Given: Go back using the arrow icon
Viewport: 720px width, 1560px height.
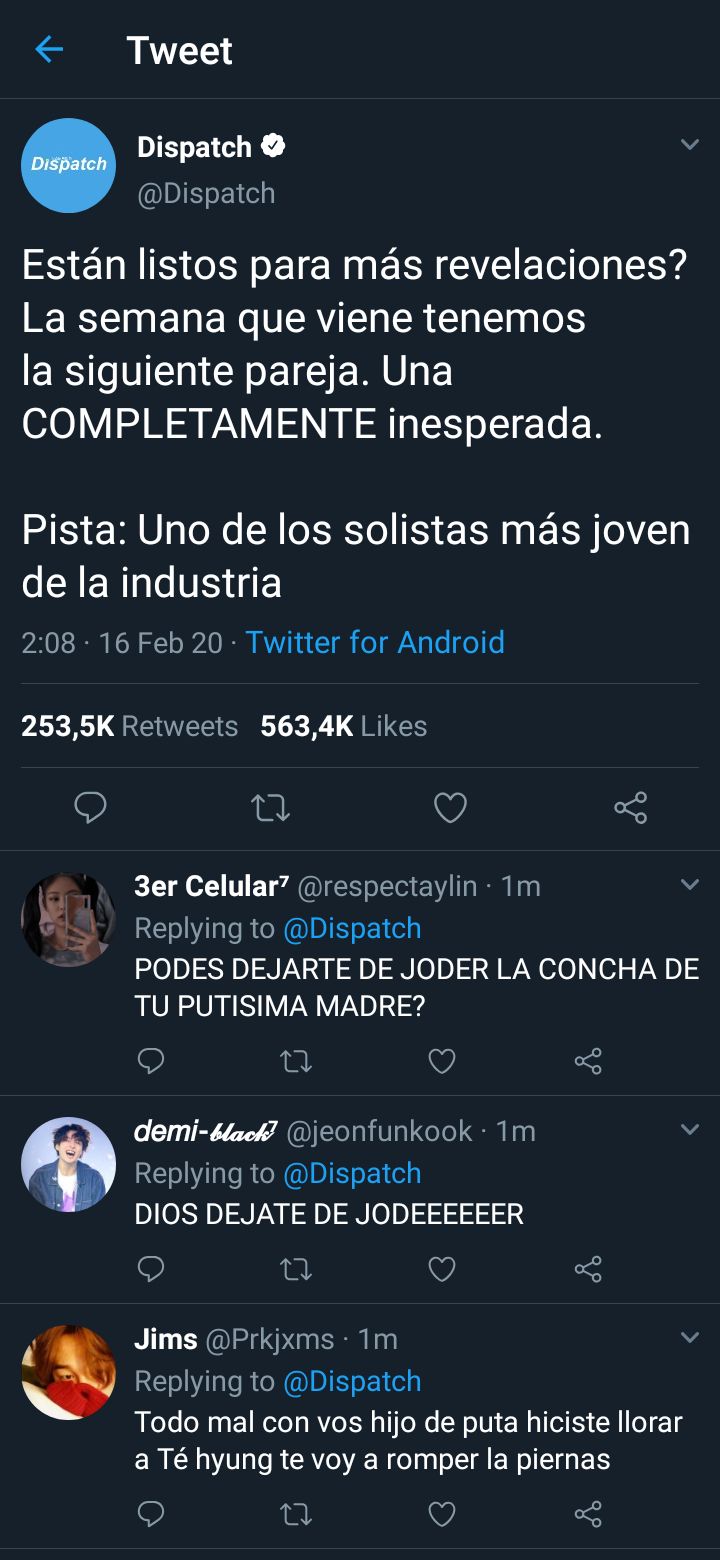Looking at the screenshot, I should (49, 50).
